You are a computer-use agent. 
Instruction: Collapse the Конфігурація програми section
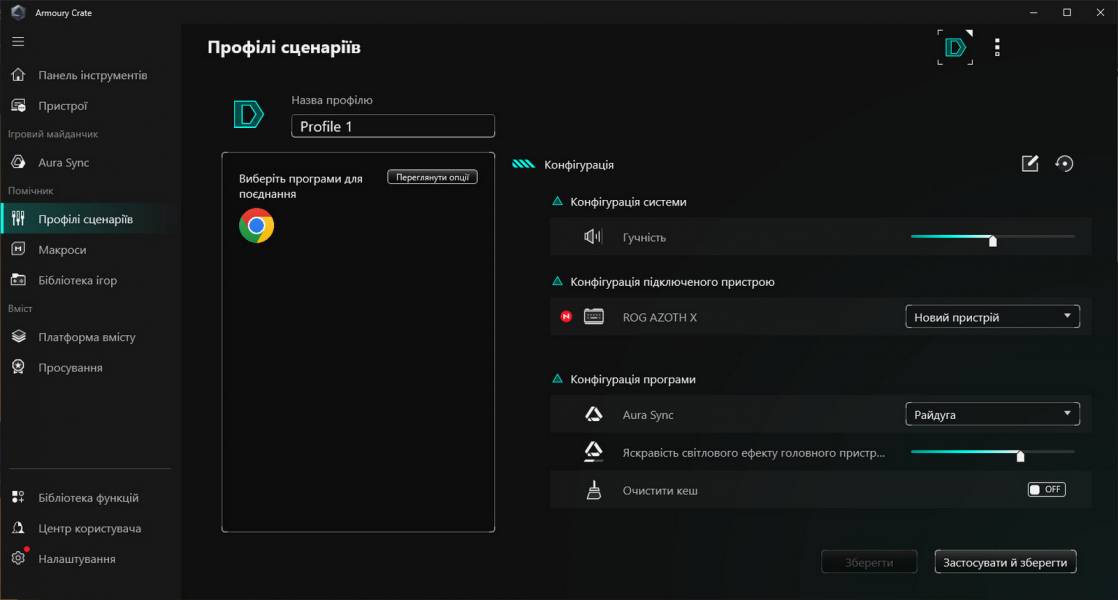(x=558, y=380)
